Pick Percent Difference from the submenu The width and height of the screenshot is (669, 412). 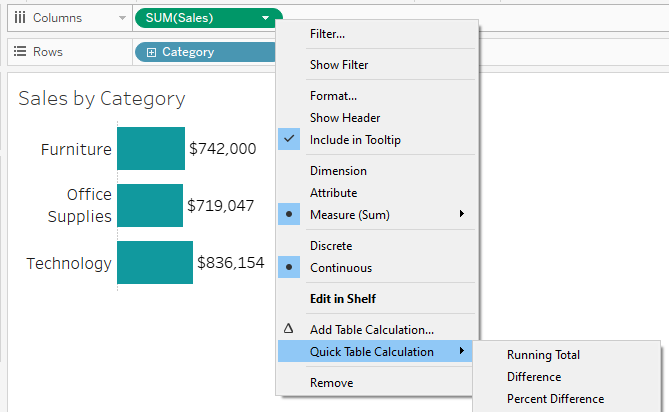point(555,399)
